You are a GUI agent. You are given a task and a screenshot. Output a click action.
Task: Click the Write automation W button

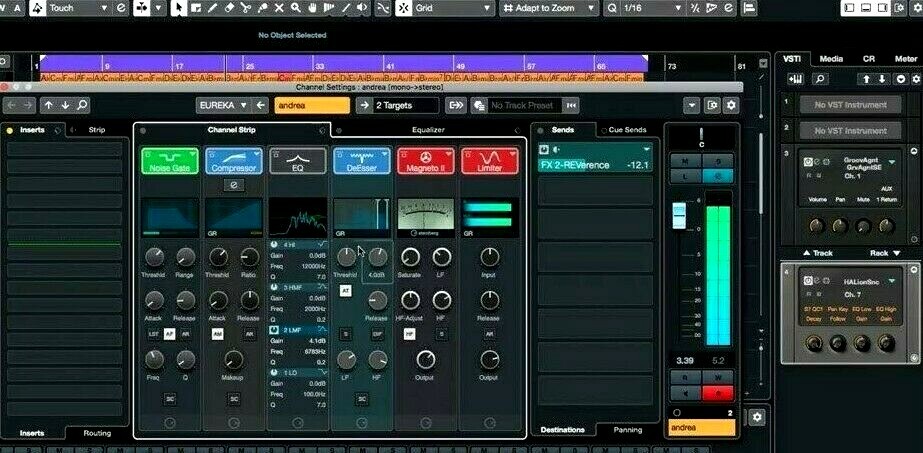click(x=718, y=377)
